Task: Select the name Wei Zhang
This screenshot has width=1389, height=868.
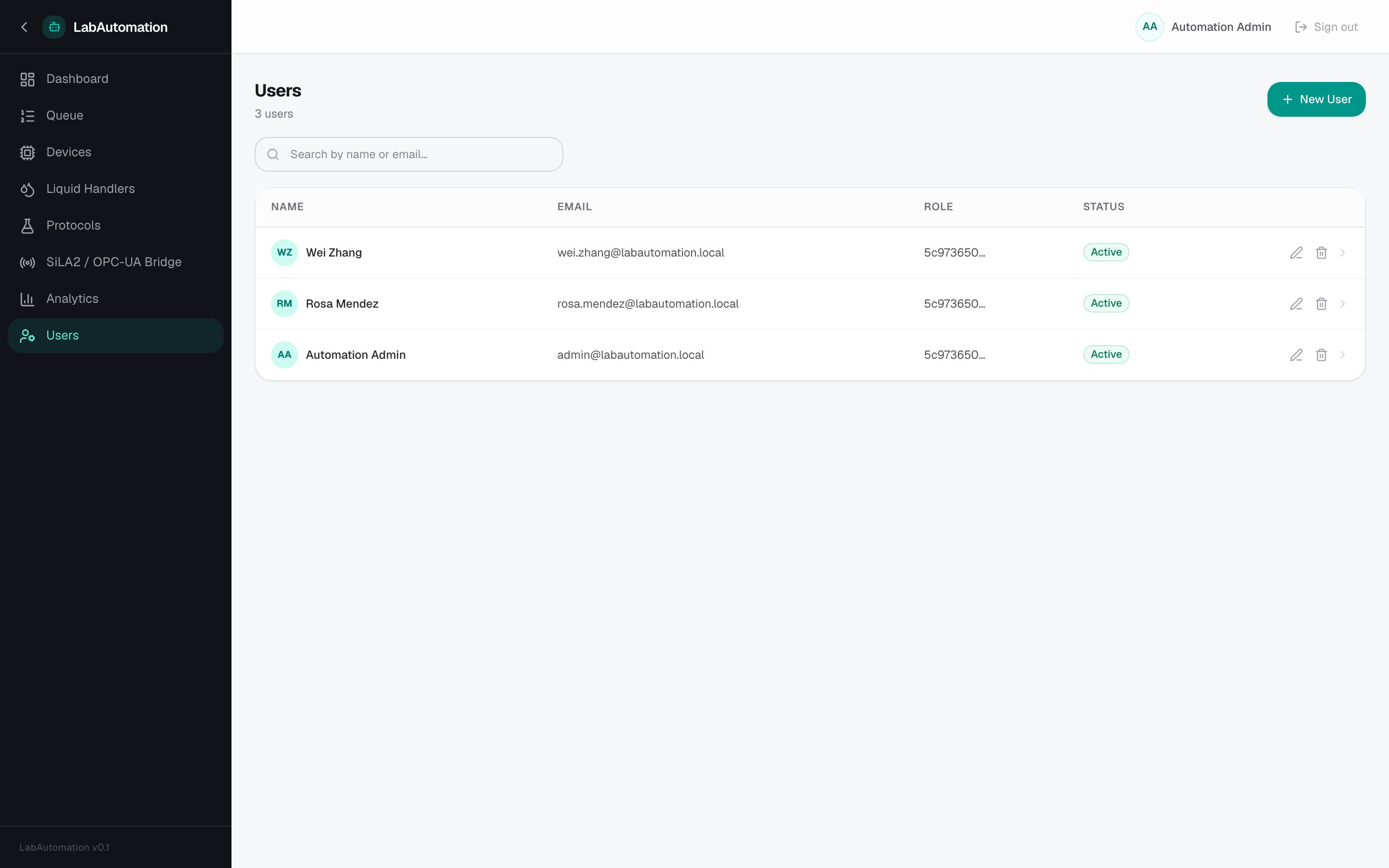Action: click(x=333, y=253)
